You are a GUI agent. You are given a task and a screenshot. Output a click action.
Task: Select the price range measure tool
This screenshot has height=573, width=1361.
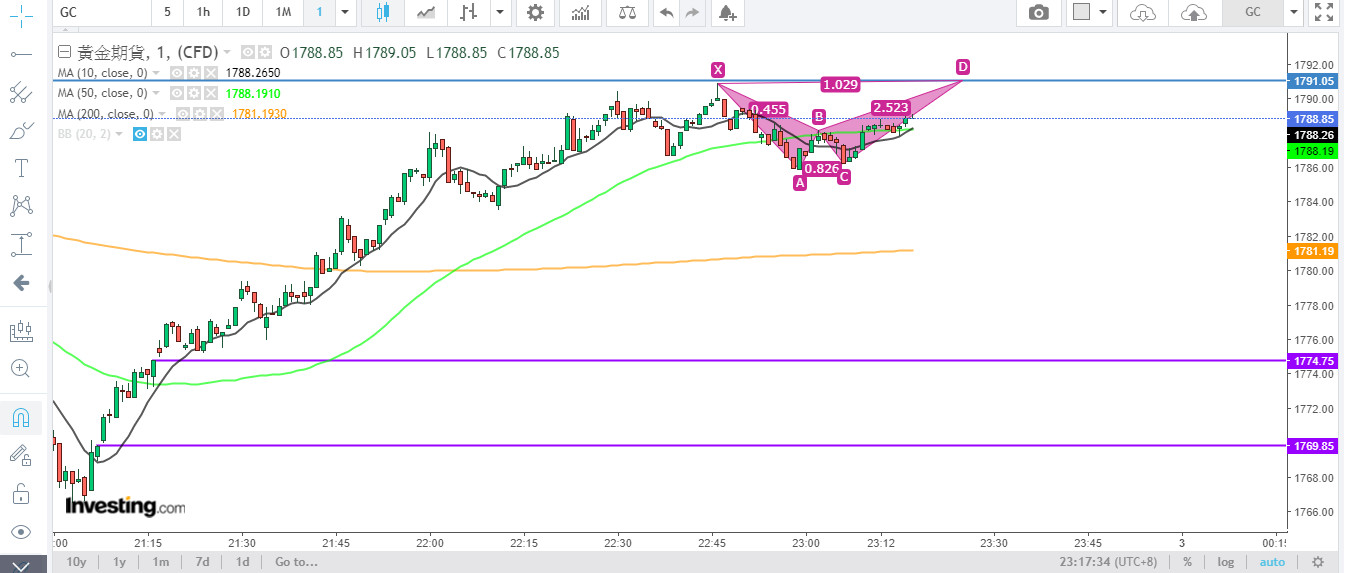point(20,244)
